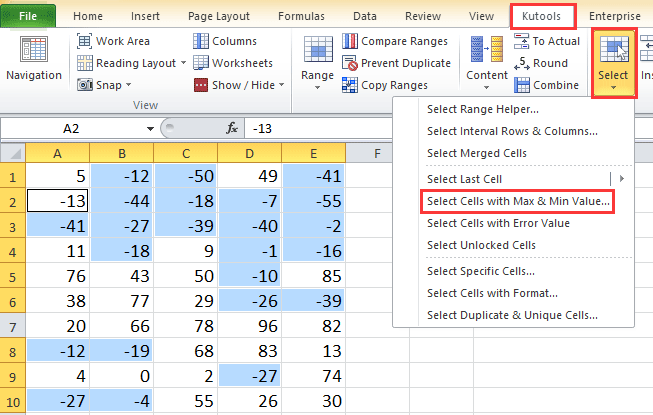Viewport: 653px width, 415px height.
Task: Select row 10 header
Action: [12, 402]
